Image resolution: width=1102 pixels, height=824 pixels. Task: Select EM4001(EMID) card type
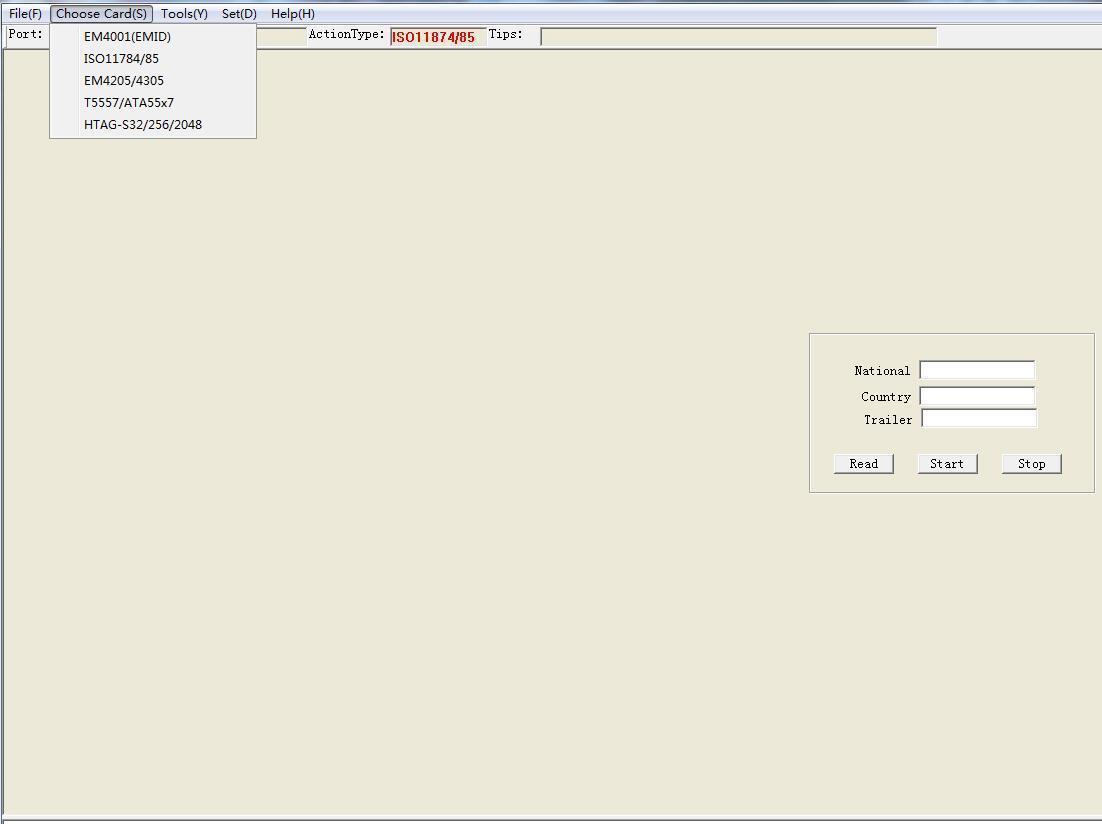pos(127,37)
